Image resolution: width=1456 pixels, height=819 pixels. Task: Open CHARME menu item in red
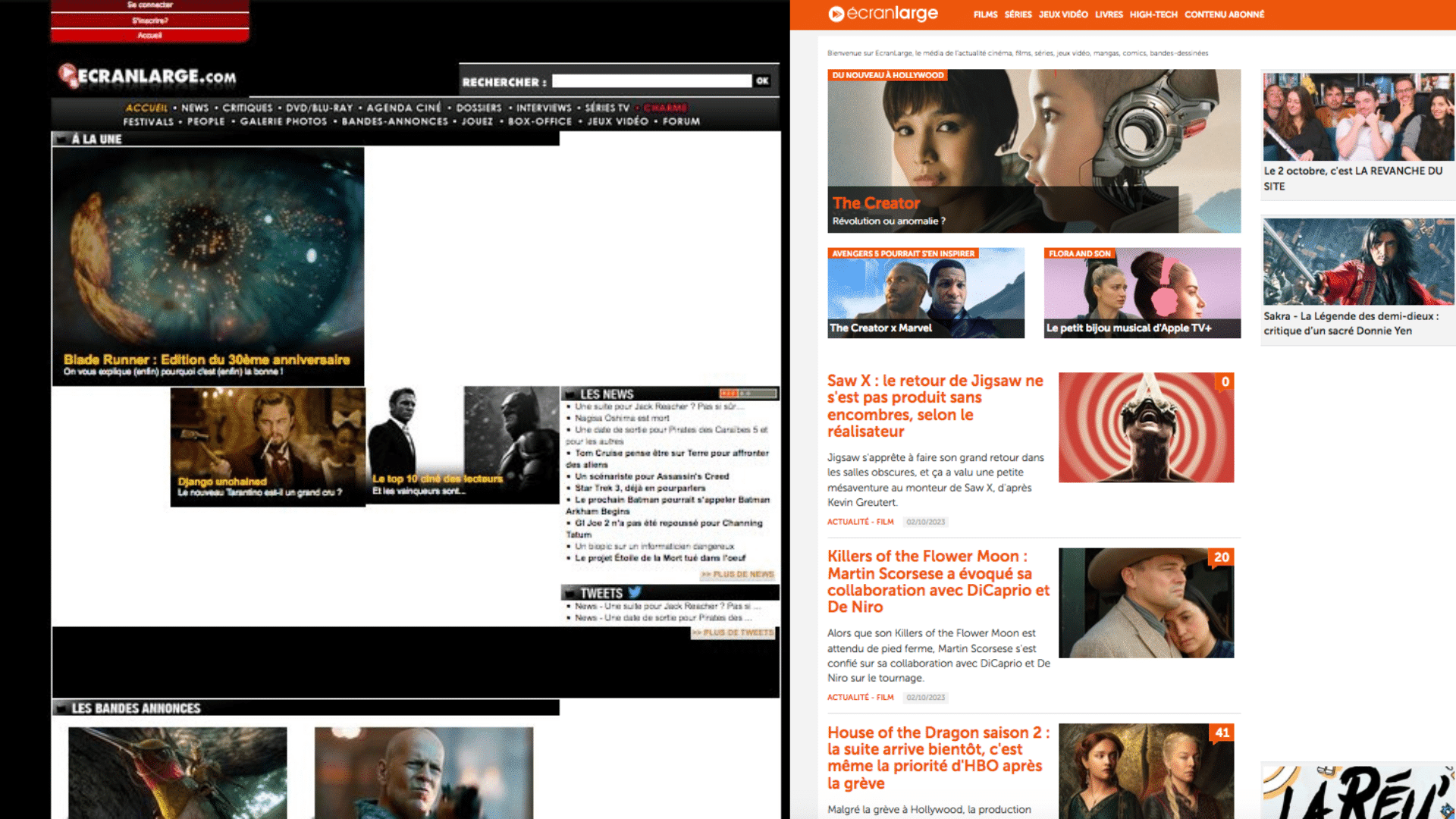[665, 108]
